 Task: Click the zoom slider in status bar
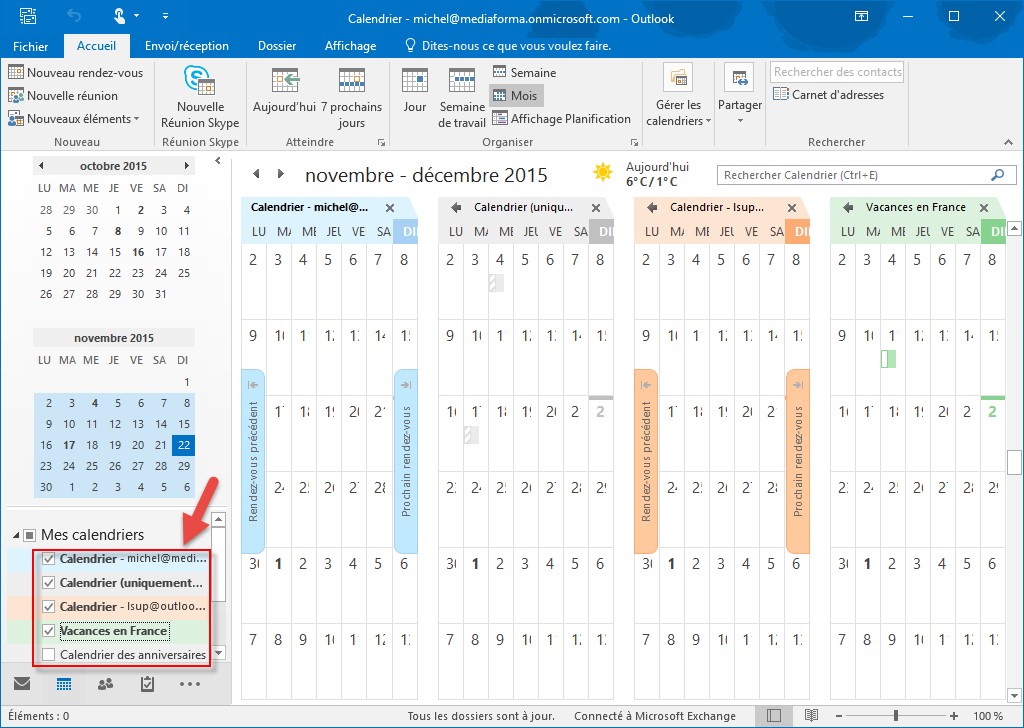(895, 716)
